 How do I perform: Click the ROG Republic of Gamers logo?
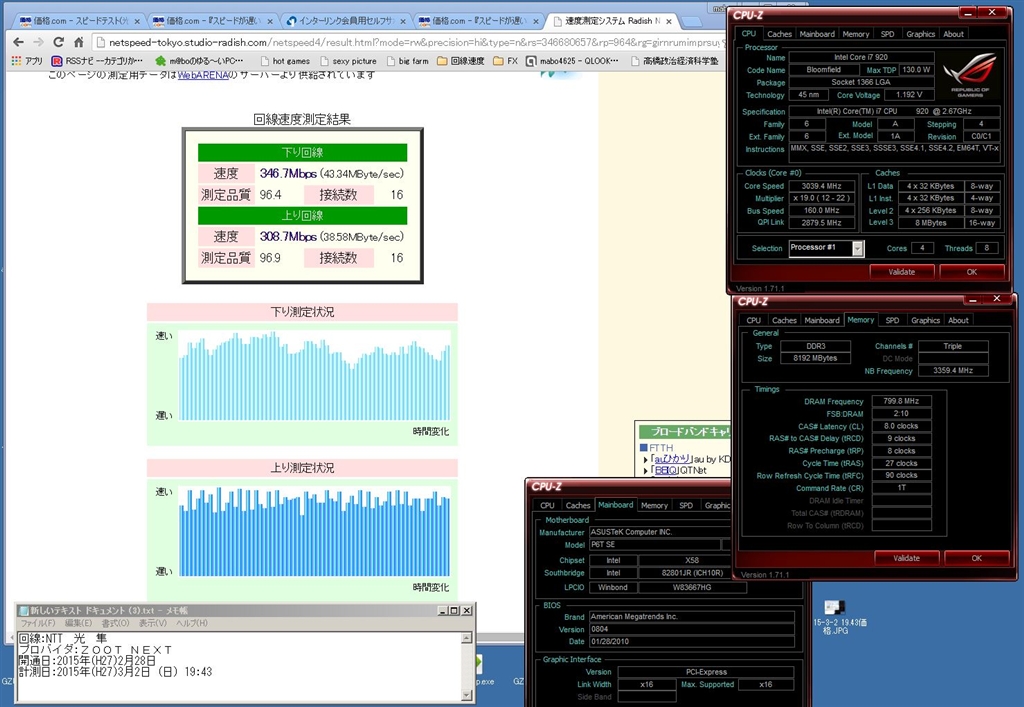point(968,75)
